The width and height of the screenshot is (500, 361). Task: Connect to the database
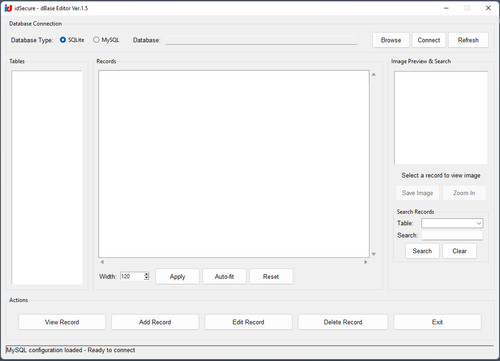429,40
